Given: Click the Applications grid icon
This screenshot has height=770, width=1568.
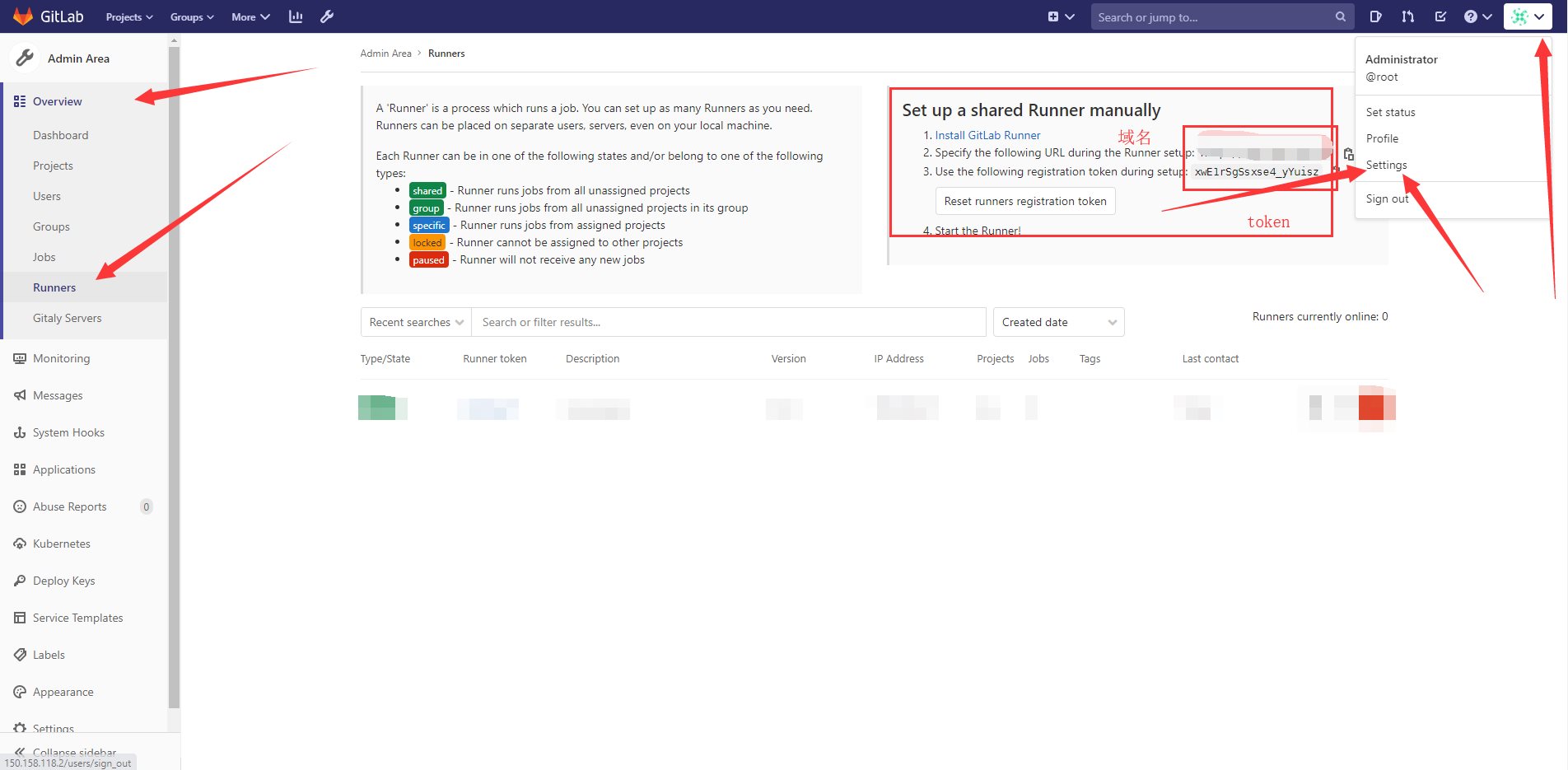Looking at the screenshot, I should coord(20,469).
